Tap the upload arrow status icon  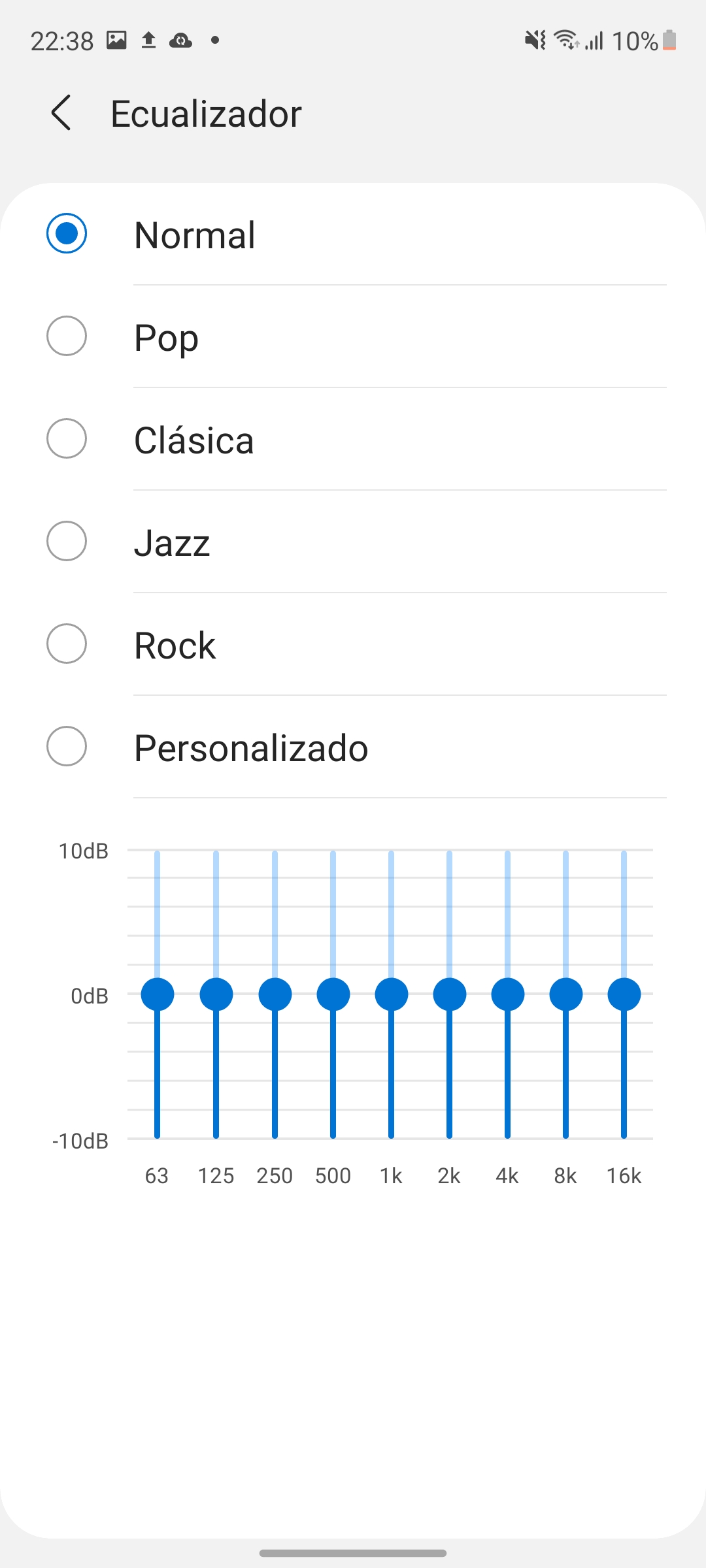click(149, 41)
